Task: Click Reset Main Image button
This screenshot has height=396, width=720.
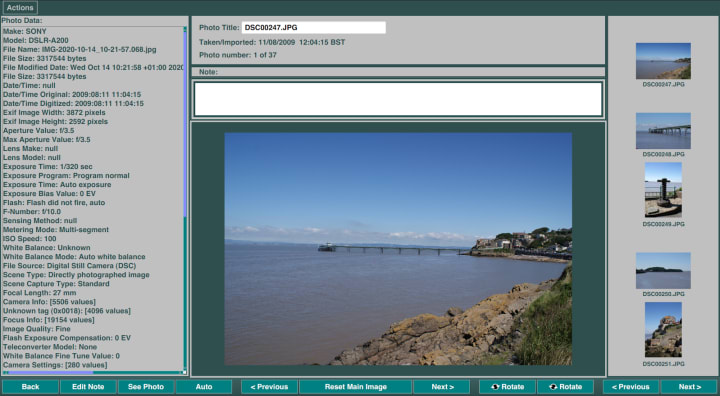Action: pos(356,387)
